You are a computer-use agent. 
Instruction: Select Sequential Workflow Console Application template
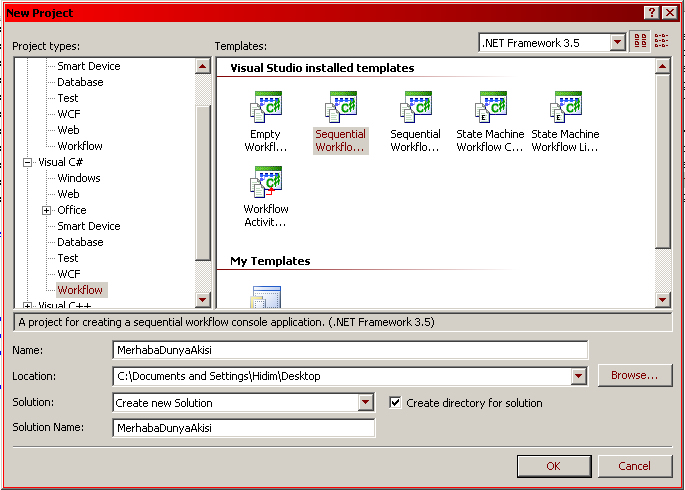[x=341, y=121]
